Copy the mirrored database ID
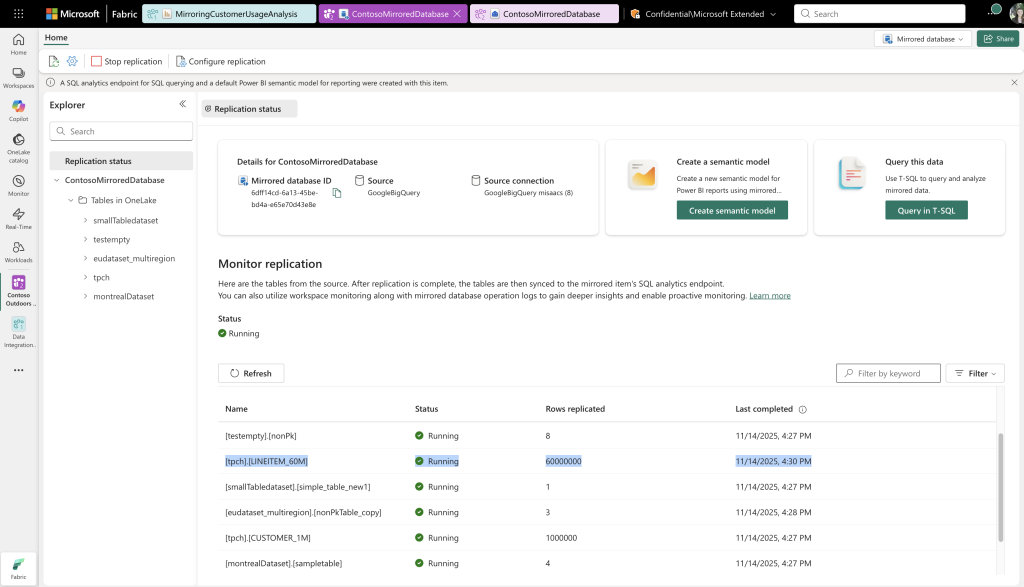The height and width of the screenshot is (587, 1024). (337, 193)
